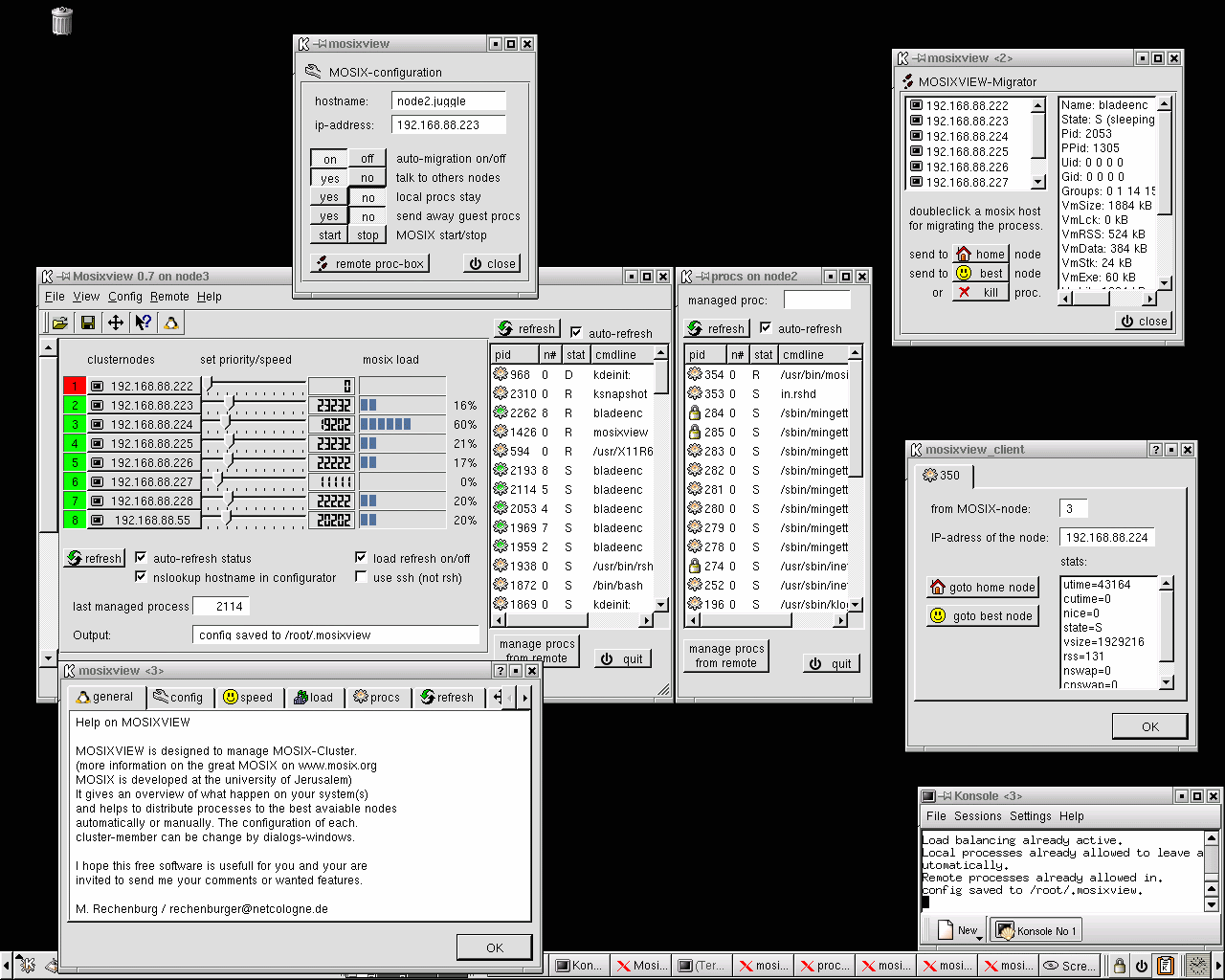Click down arrow of client stats scrollbar
The image size is (1225, 980).
tap(1166, 682)
